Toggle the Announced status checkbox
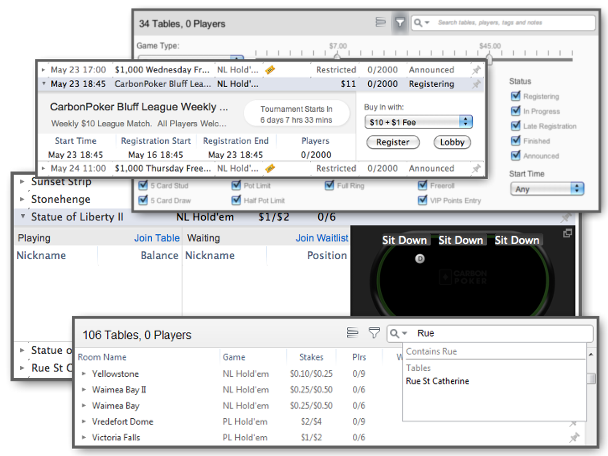This screenshot has height=456, width=608. (x=515, y=156)
